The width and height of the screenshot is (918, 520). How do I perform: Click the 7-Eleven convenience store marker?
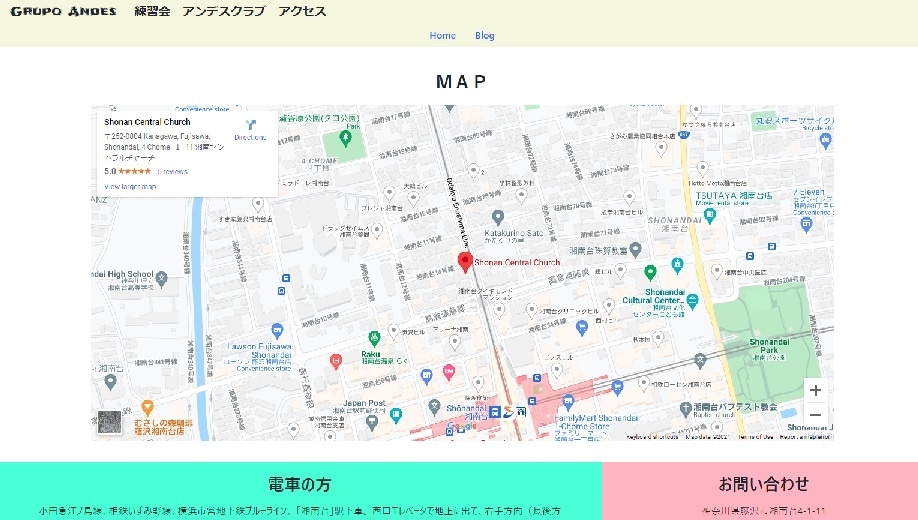click(x=806, y=224)
